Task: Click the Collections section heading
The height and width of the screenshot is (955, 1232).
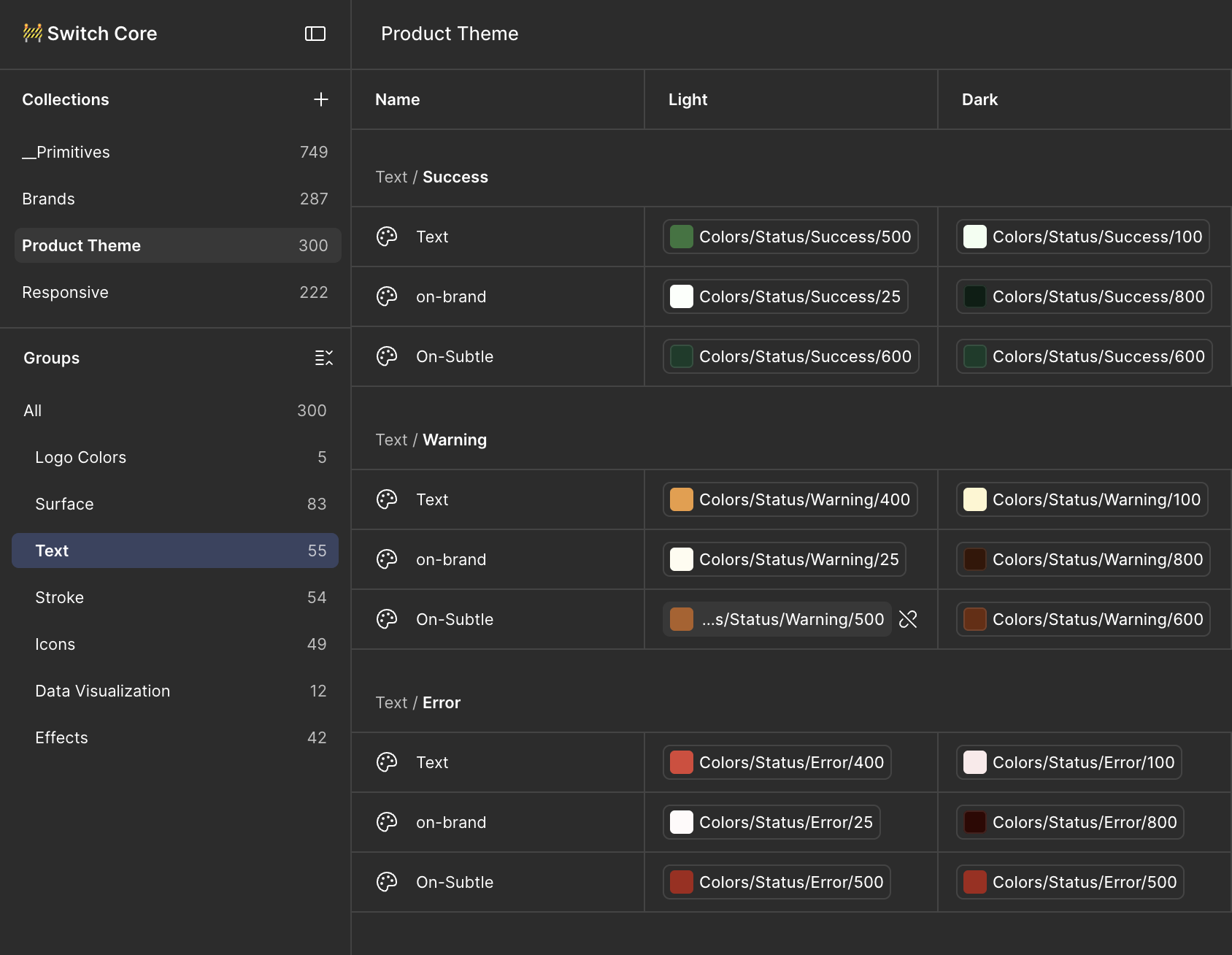Action: tap(66, 99)
